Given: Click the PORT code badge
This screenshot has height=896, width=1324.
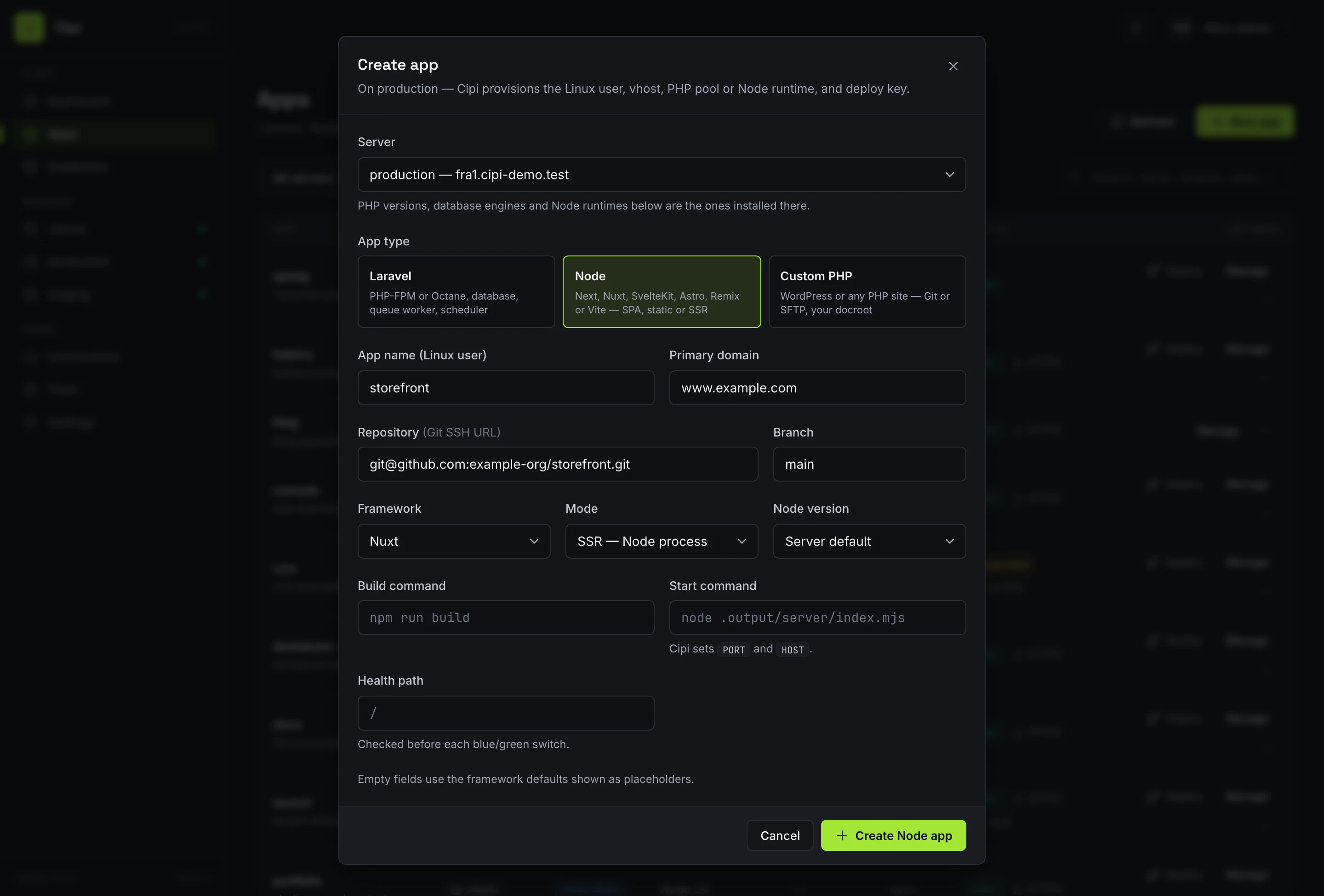Looking at the screenshot, I should point(733,650).
